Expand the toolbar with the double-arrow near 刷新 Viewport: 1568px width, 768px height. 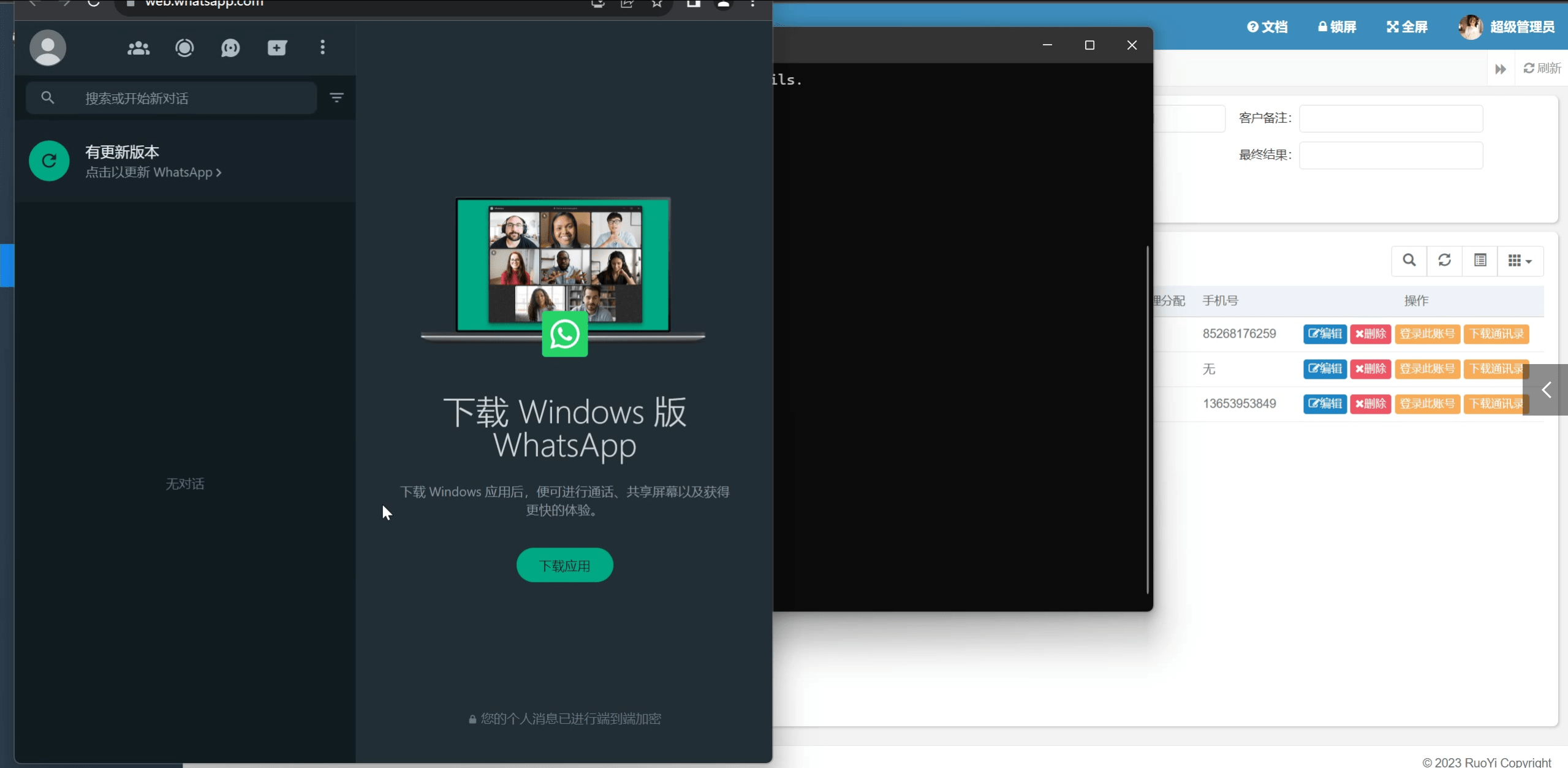tap(1499, 69)
